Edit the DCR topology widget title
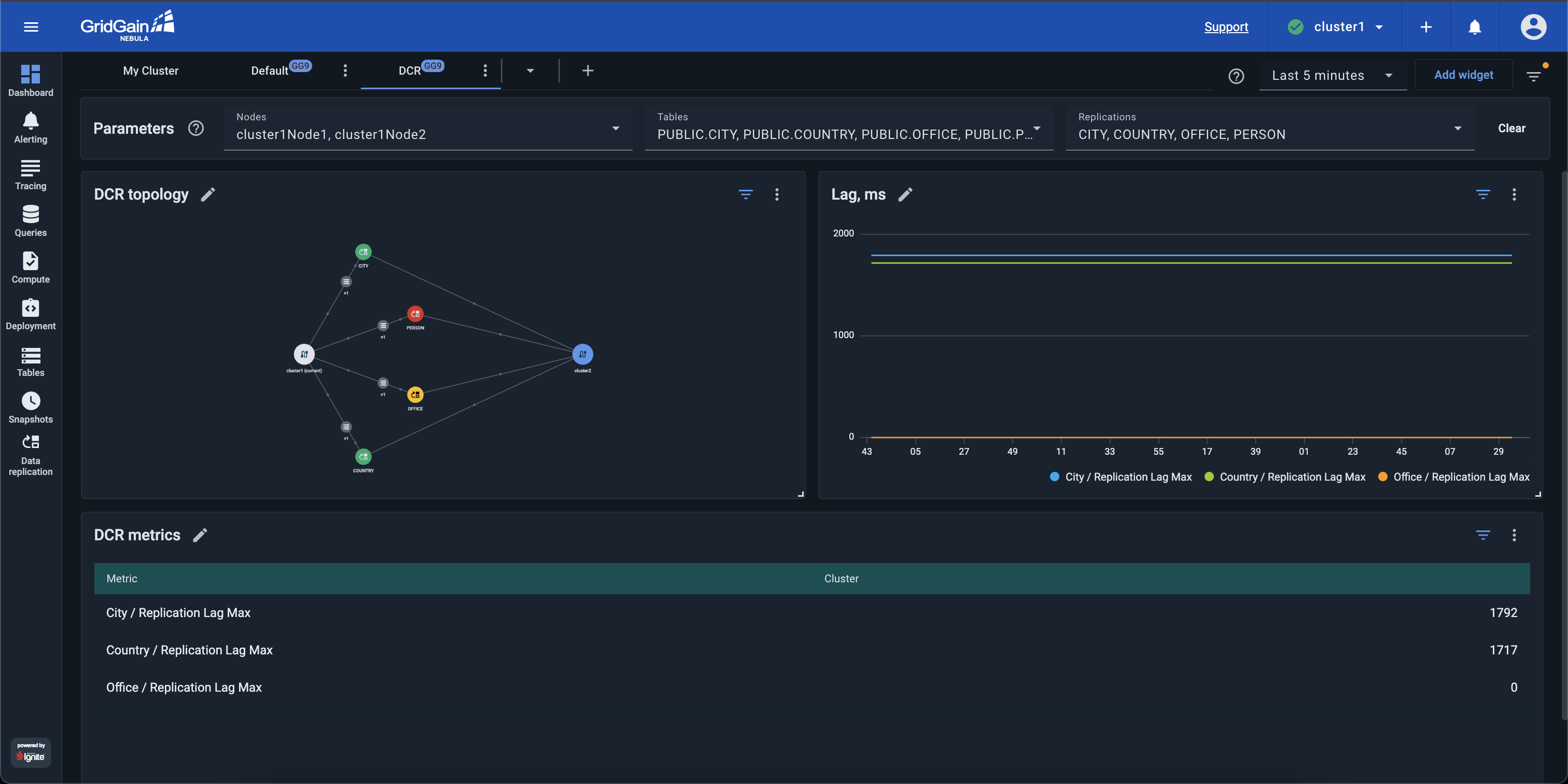 tap(208, 194)
